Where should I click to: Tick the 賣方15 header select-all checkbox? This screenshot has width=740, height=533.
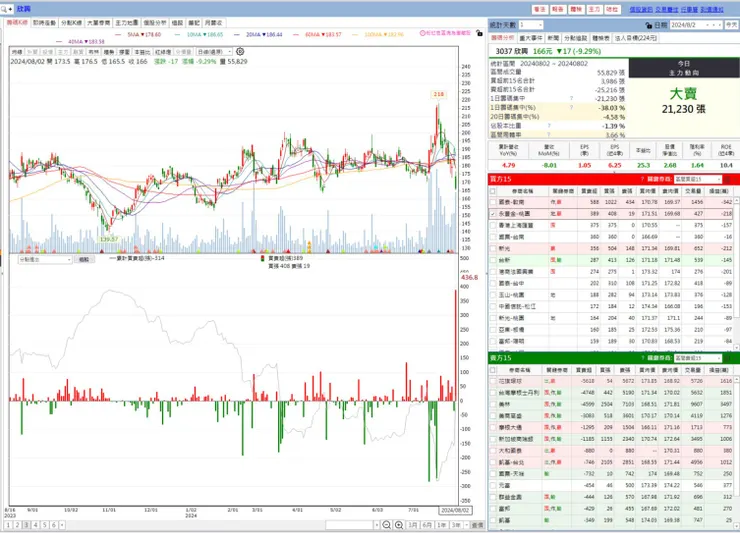pos(493,370)
